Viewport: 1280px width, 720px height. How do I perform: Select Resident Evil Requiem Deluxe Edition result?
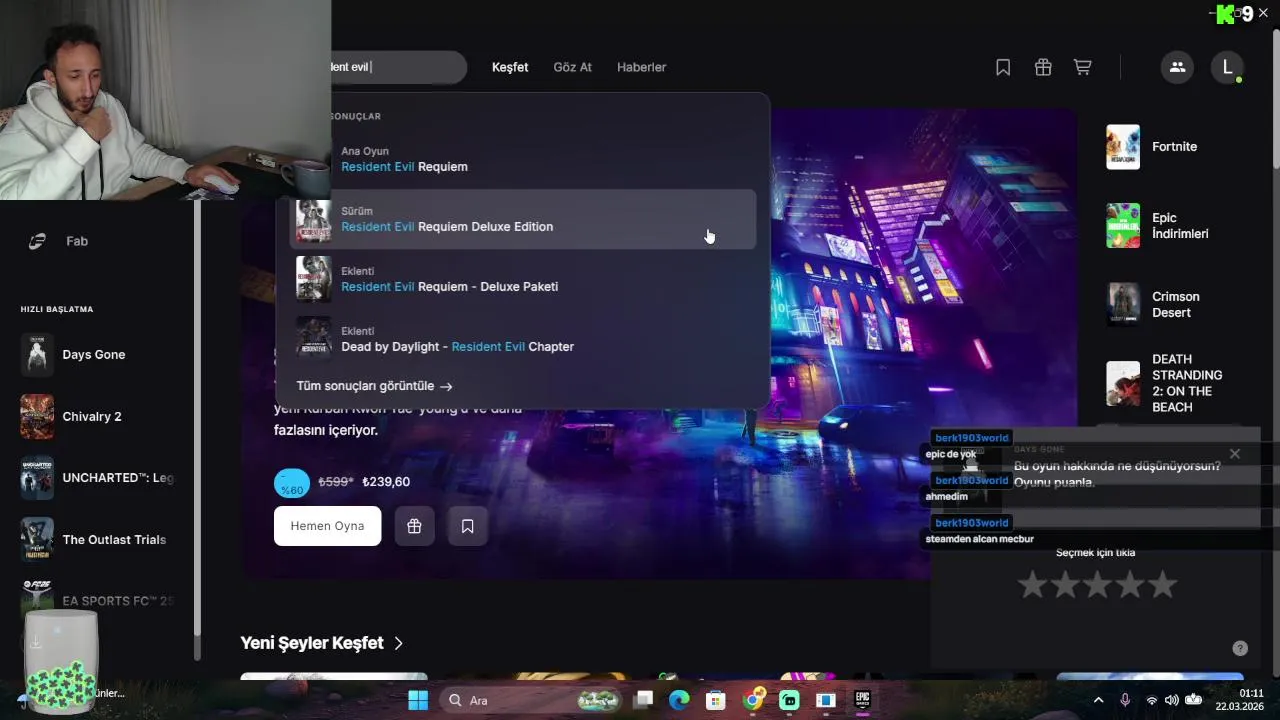click(523, 219)
